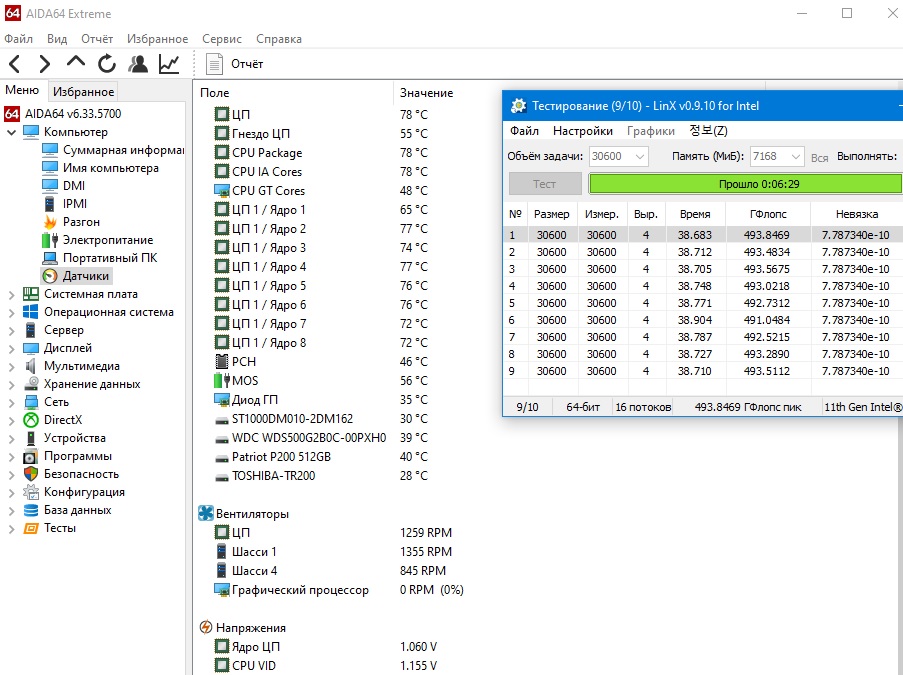Click the Портативный ПК laptop icon
The height and width of the screenshot is (675, 903).
click(50, 258)
